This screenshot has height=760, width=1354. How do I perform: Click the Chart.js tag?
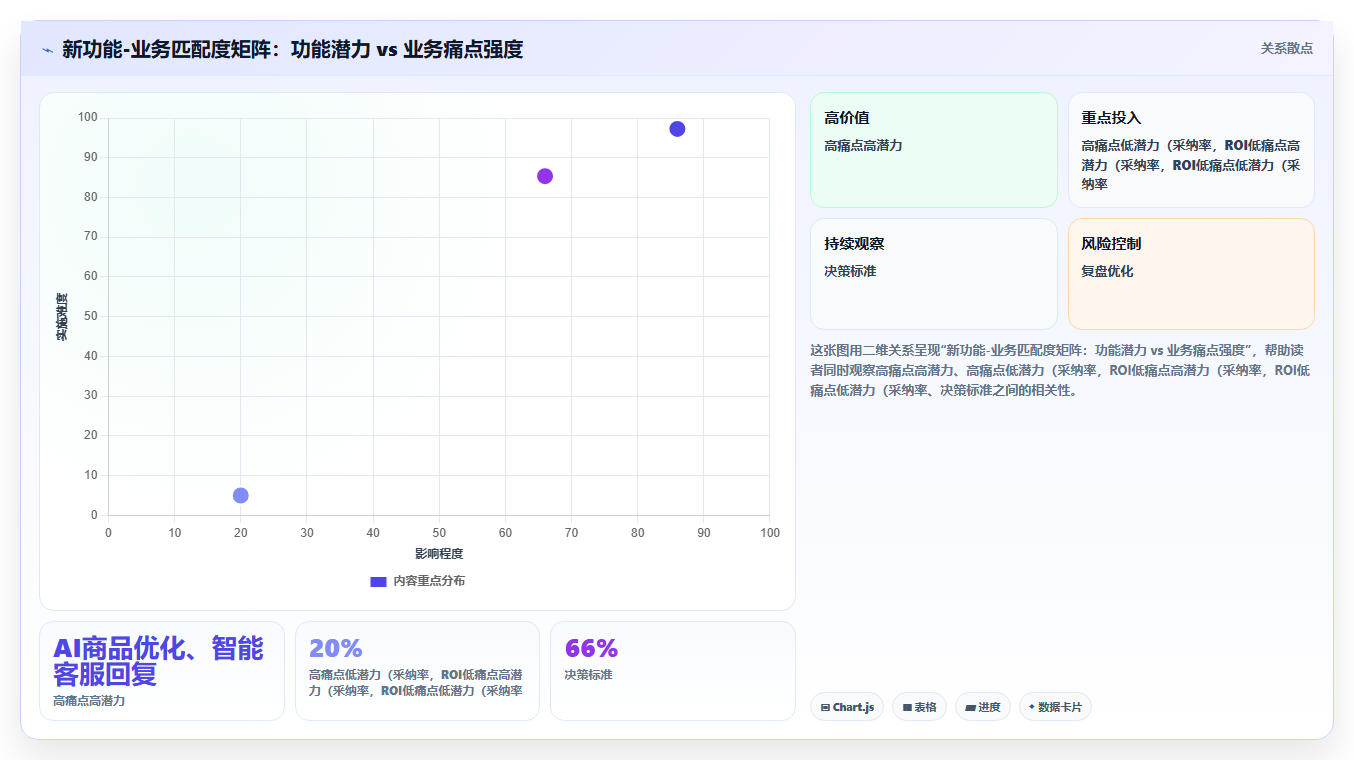[847, 707]
